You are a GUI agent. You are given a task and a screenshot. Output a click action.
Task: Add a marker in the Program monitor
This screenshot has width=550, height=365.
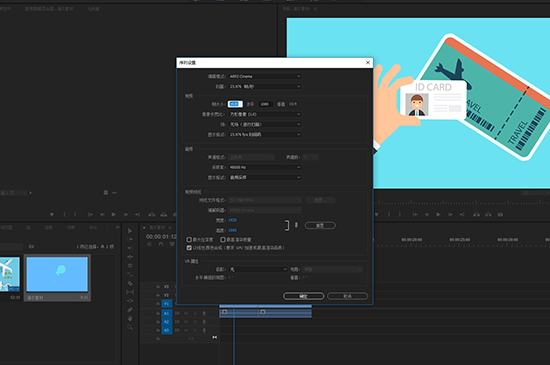[376, 214]
